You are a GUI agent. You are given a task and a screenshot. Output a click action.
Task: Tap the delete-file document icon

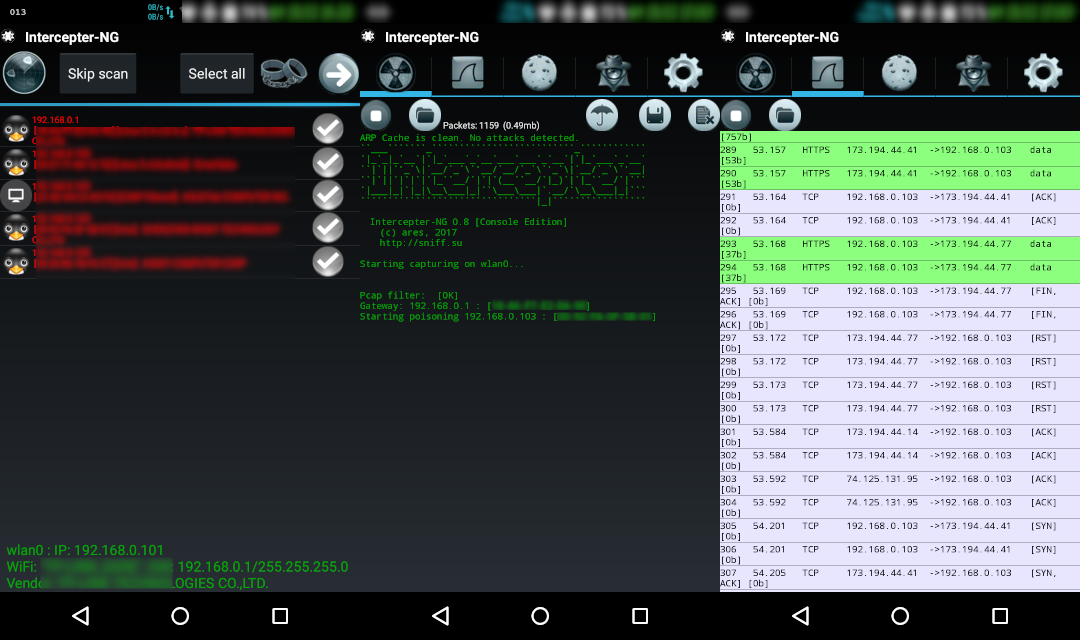click(703, 116)
